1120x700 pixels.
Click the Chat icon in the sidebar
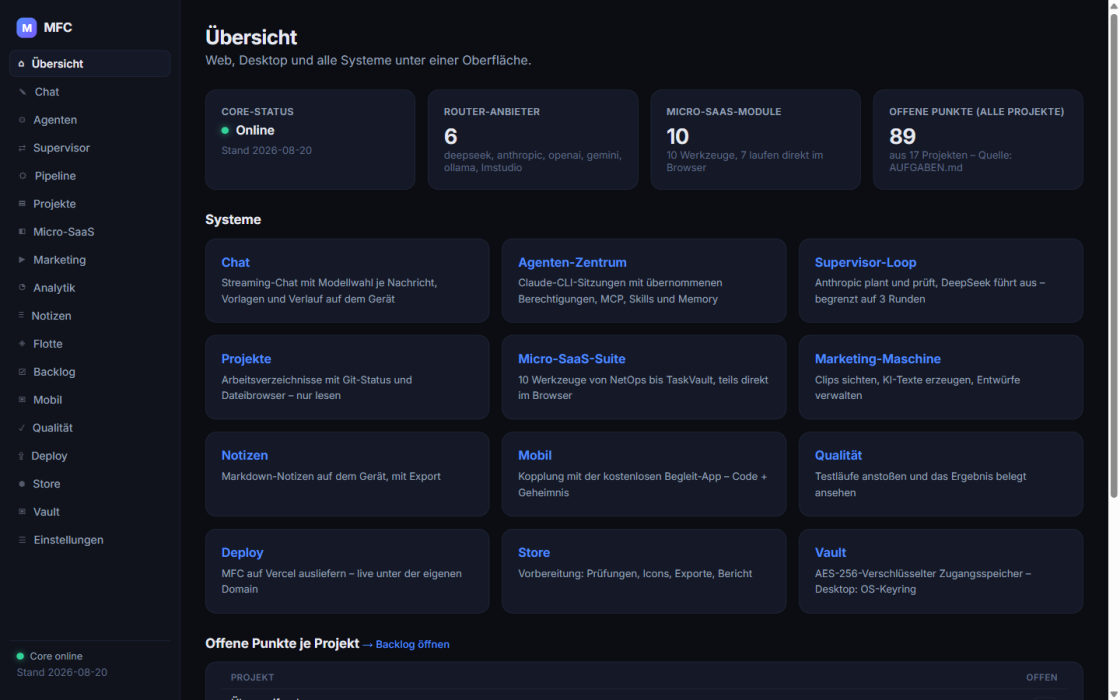point(22,91)
